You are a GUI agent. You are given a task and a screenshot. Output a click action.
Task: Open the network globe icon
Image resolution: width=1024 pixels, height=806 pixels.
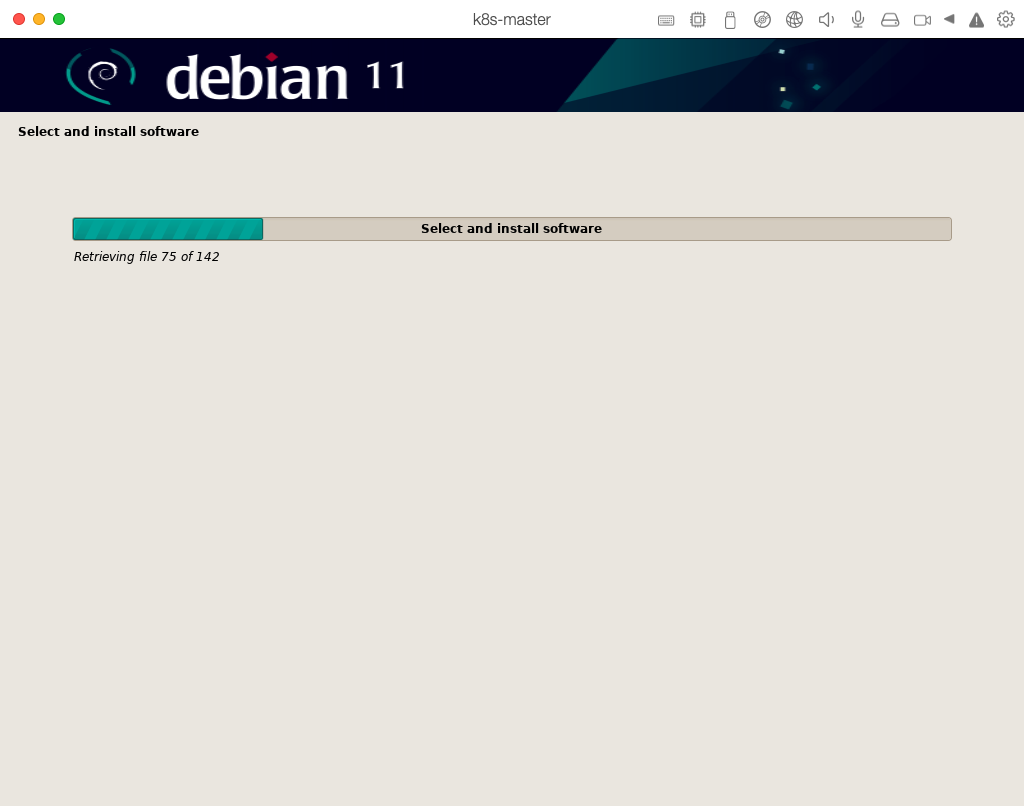tap(794, 20)
